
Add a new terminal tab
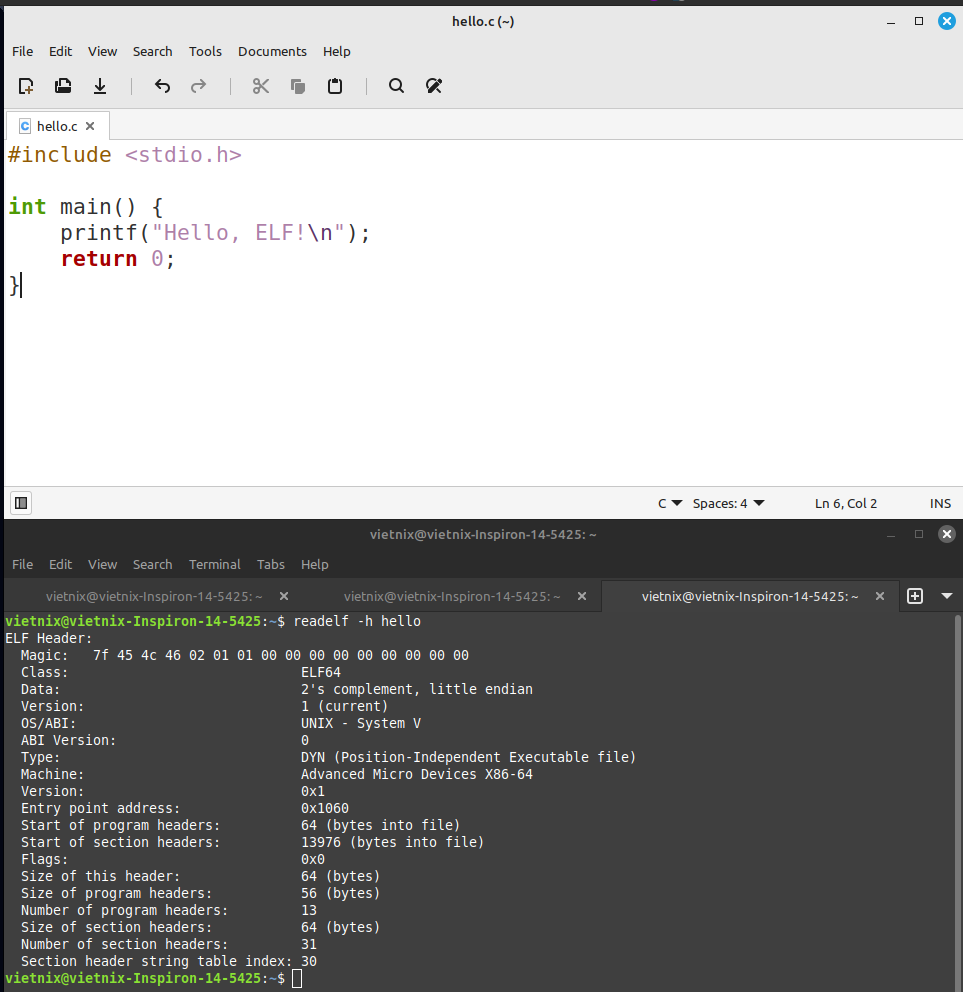(915, 596)
